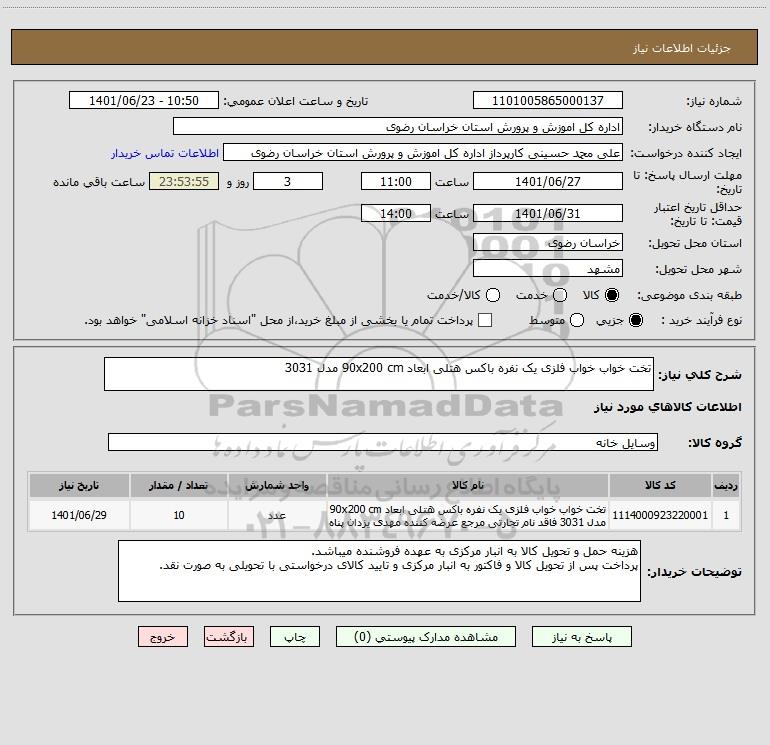The height and width of the screenshot is (745, 770).
Task: Click the تاریخ نیاز column header
Action: tap(79, 485)
